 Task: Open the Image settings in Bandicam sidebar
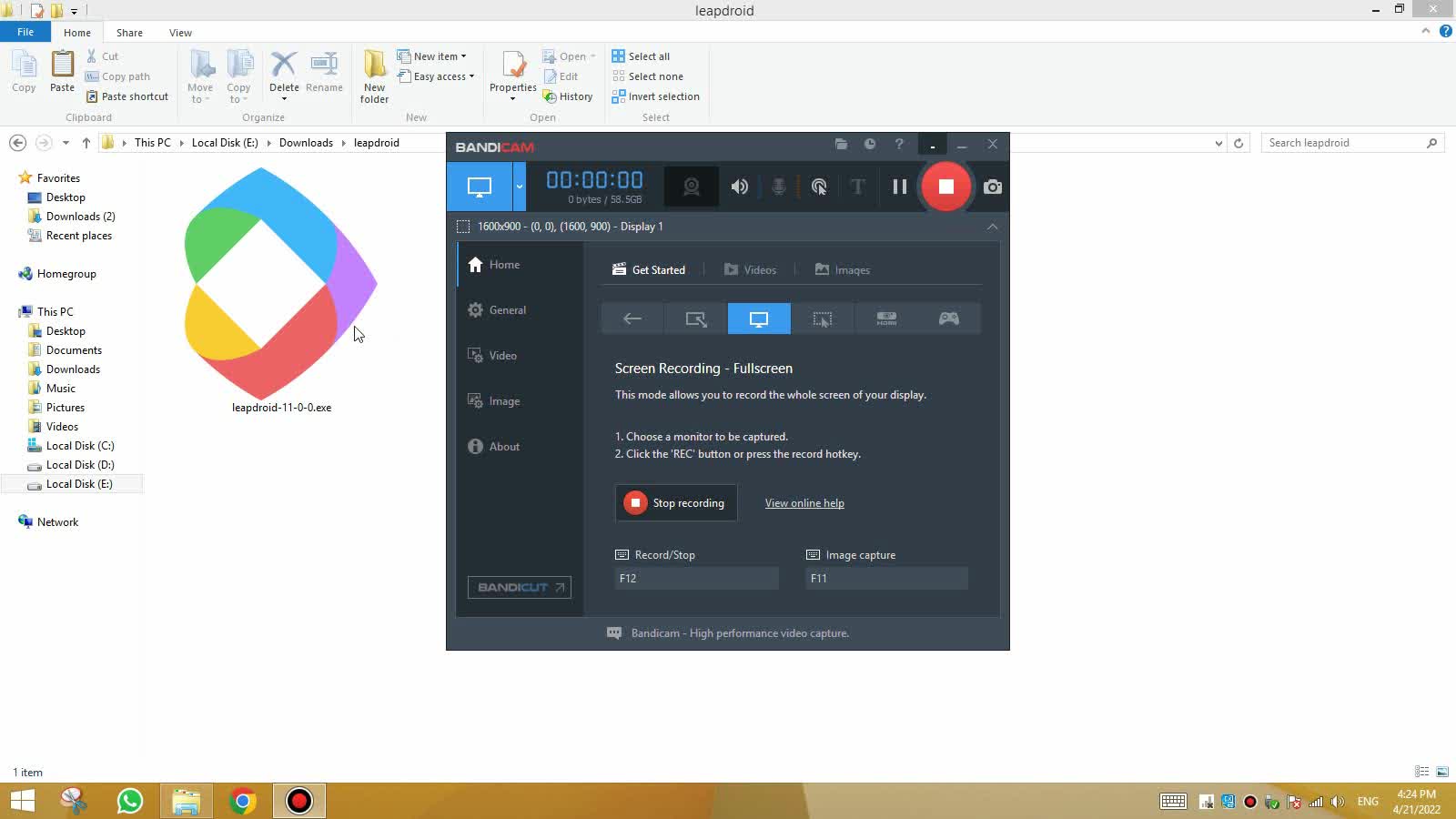tap(520, 401)
